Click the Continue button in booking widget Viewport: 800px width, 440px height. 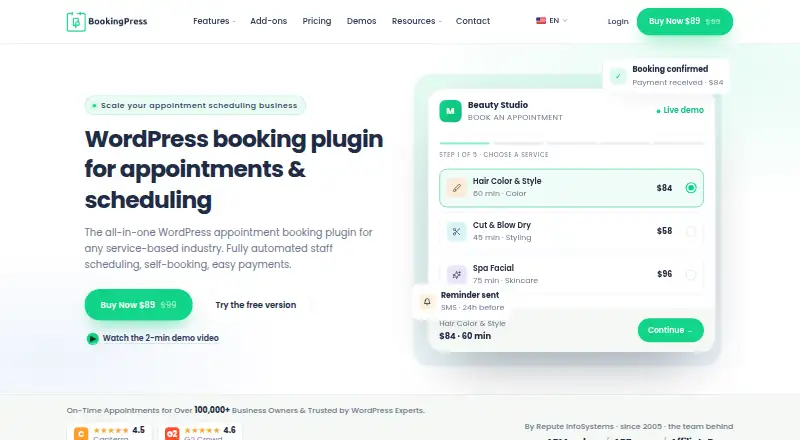coord(670,330)
